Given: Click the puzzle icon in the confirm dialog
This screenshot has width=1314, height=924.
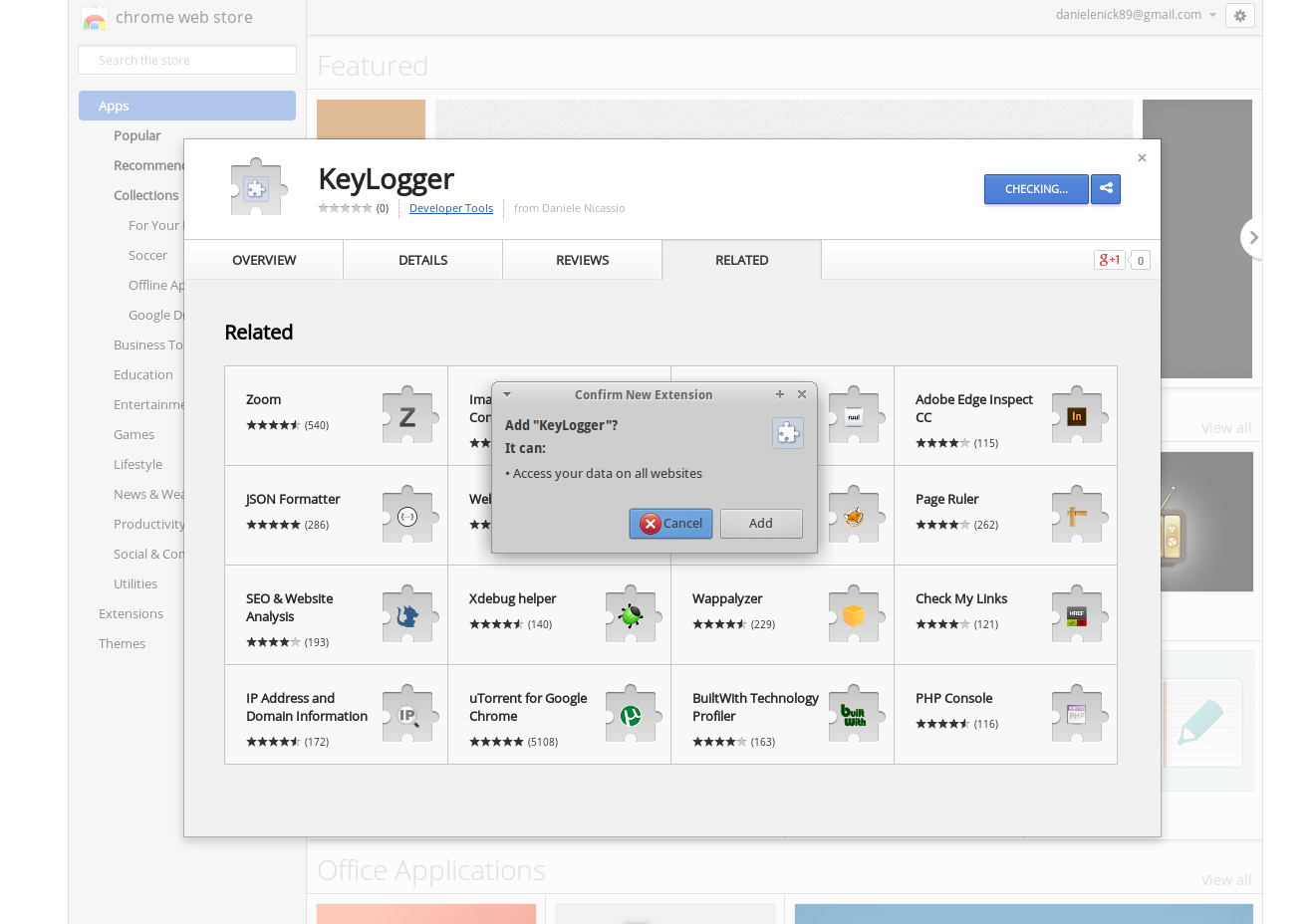Looking at the screenshot, I should [x=788, y=433].
